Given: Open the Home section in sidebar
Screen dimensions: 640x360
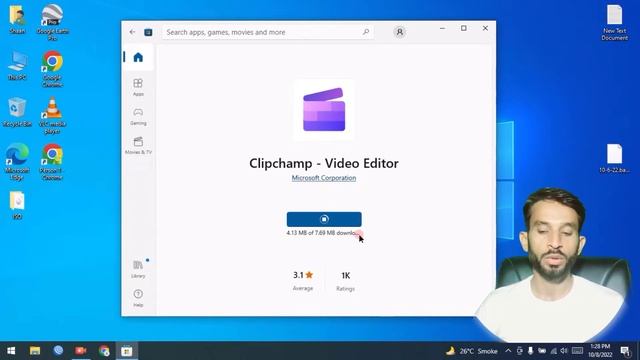Looking at the screenshot, I should click(x=138, y=57).
